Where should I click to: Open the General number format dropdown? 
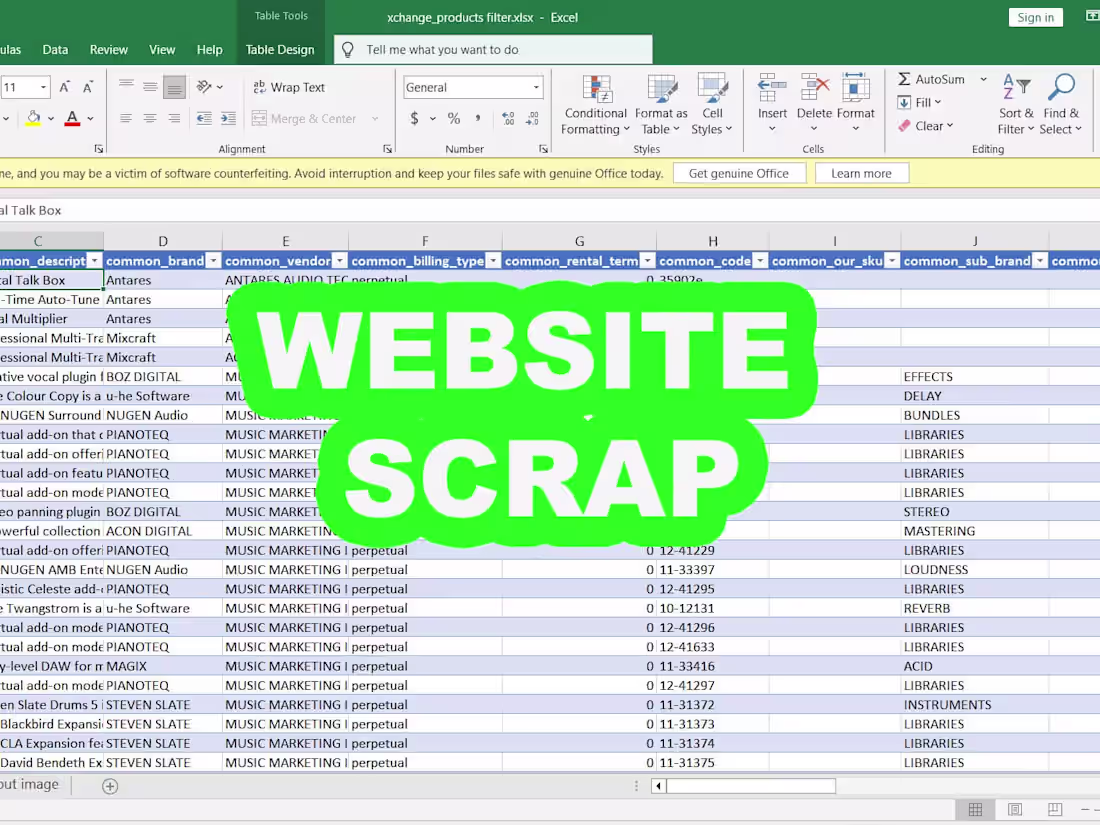tap(535, 87)
